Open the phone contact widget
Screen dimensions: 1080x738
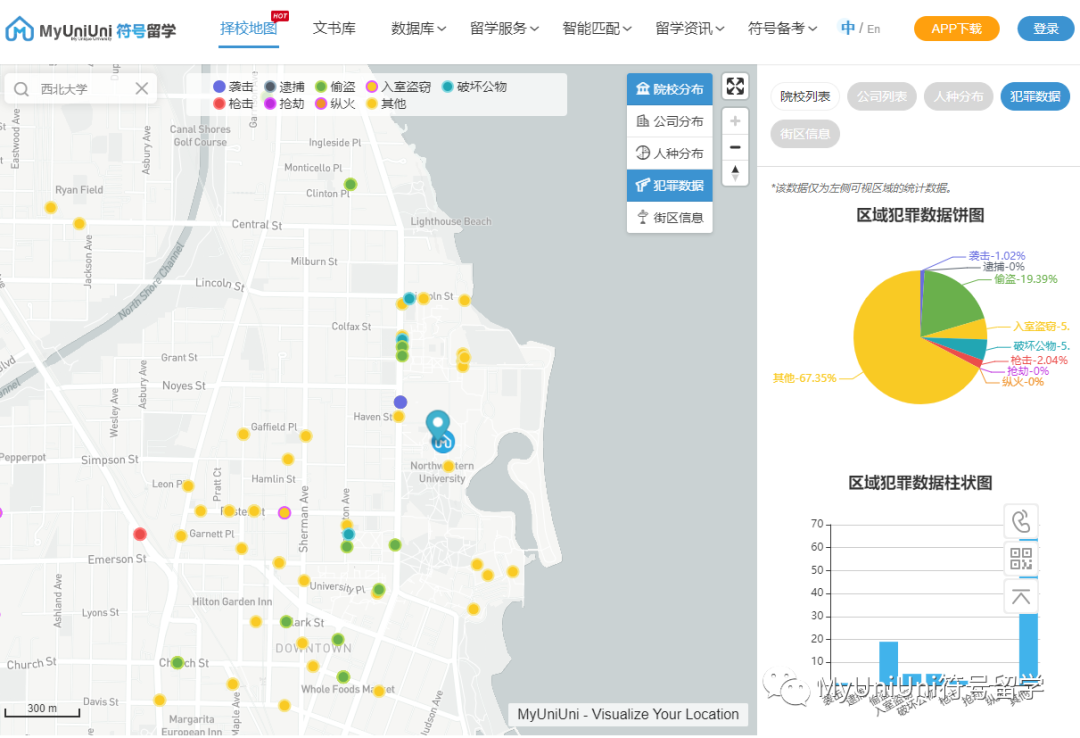pos(1021,522)
